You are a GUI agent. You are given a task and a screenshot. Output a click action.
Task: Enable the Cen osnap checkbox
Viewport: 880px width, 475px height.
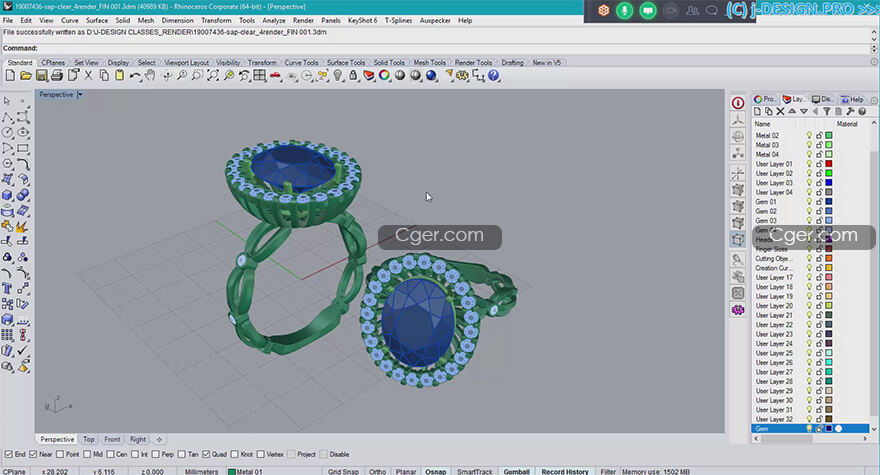[110, 454]
